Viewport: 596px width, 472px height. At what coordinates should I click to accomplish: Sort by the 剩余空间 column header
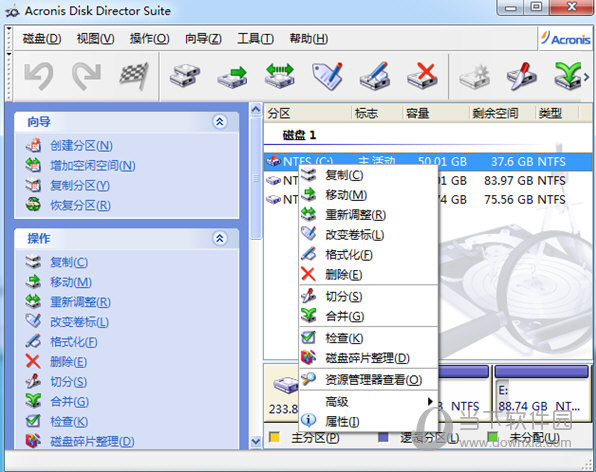click(502, 113)
